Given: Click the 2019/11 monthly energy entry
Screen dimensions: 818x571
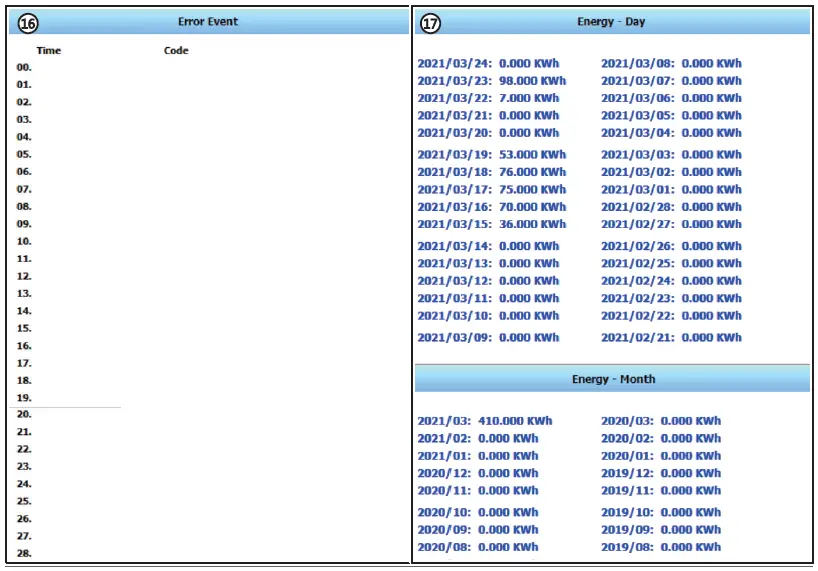Looking at the screenshot, I should (661, 491).
